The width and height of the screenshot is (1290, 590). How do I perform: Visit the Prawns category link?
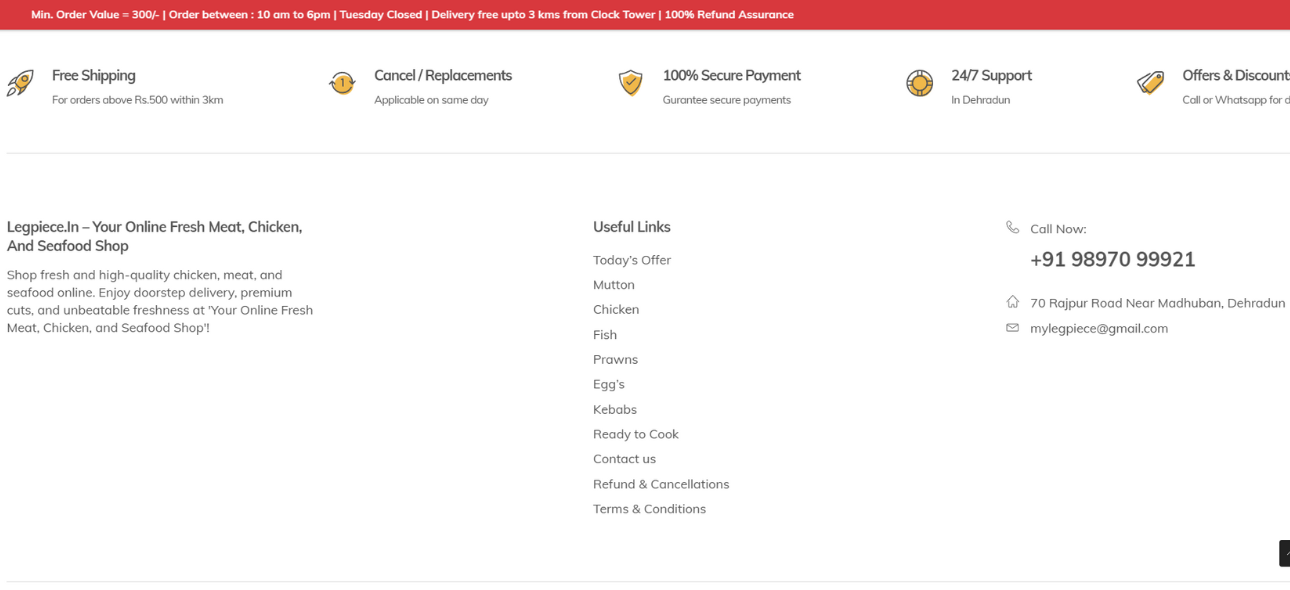(615, 360)
